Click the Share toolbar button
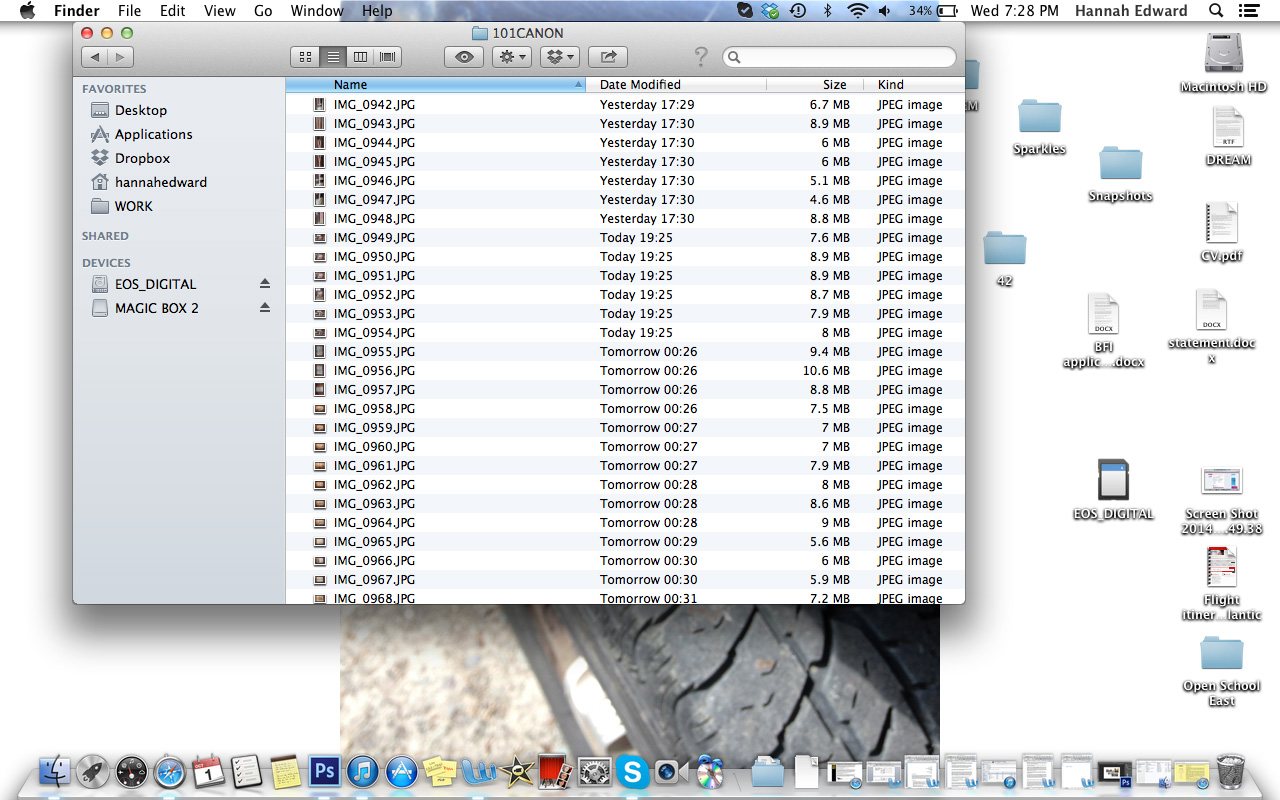1280x800 pixels. pyautogui.click(x=608, y=57)
